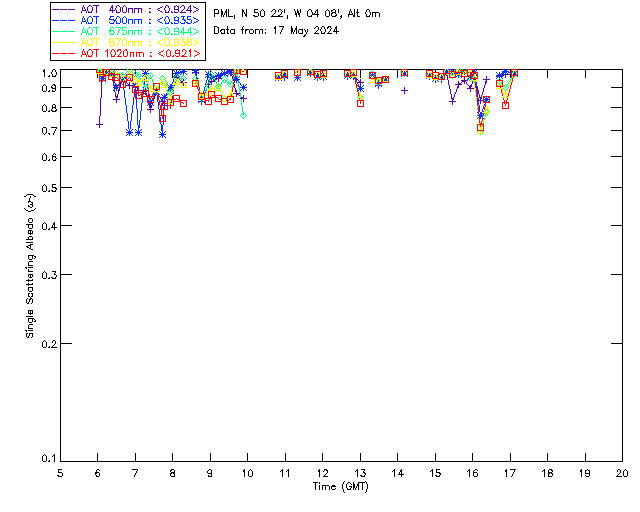Click the 0.3 y-axis tick label

pos(49,275)
